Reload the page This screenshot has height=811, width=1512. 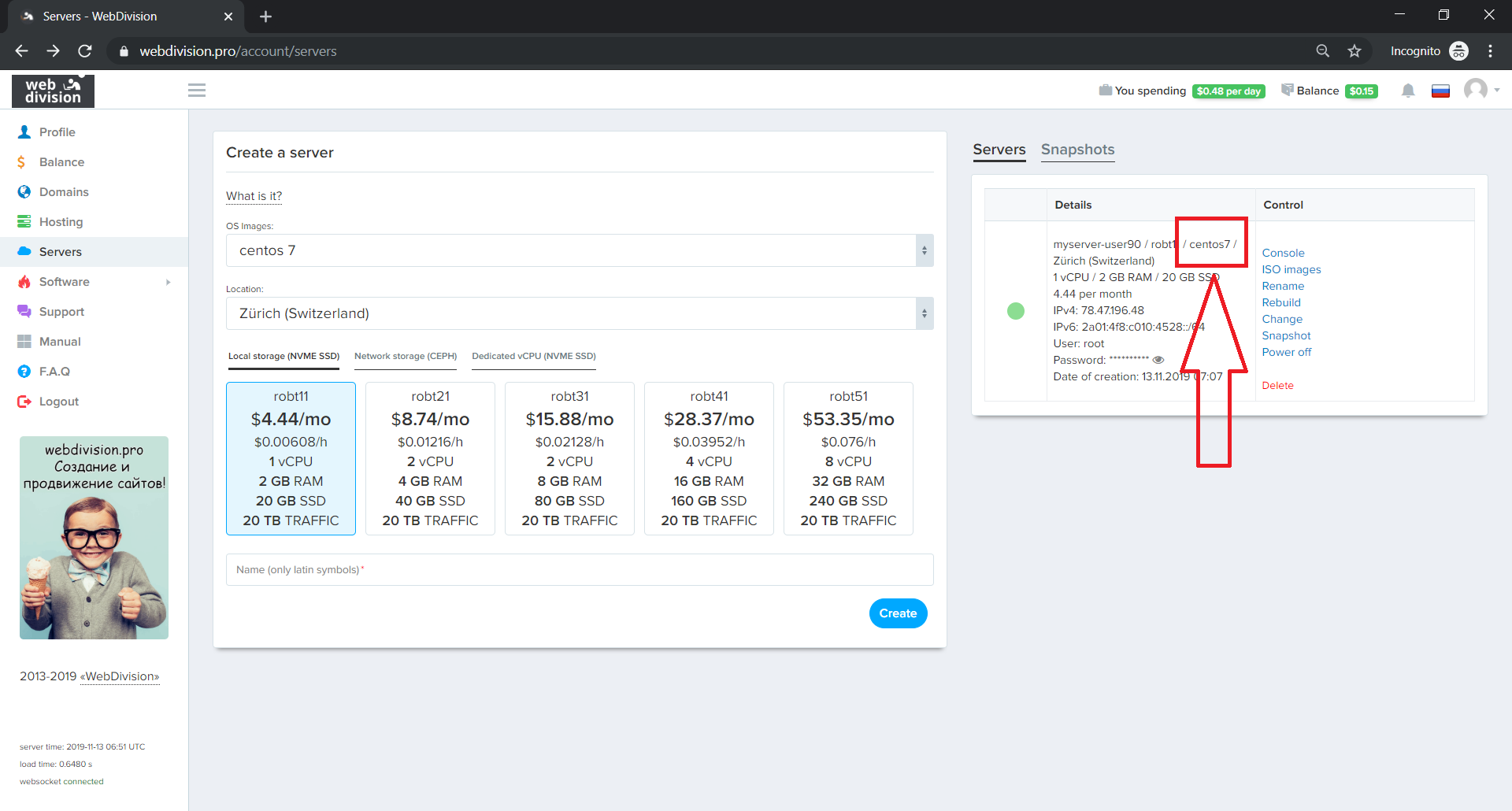pyautogui.click(x=85, y=51)
